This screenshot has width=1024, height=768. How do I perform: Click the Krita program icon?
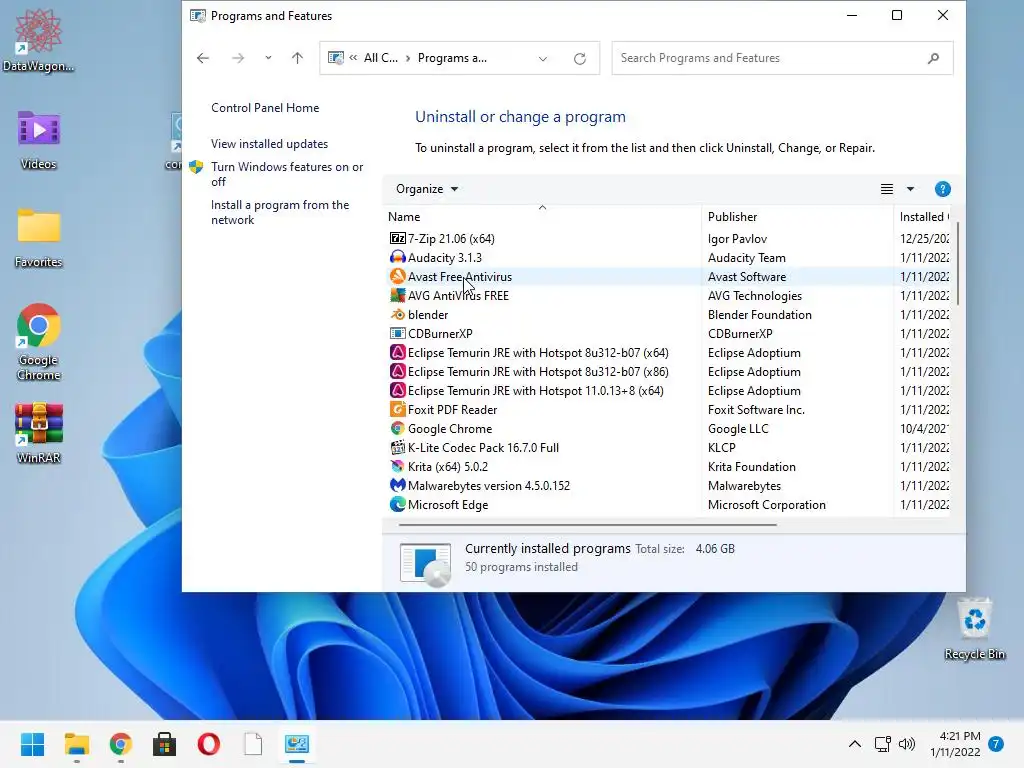[397, 466]
